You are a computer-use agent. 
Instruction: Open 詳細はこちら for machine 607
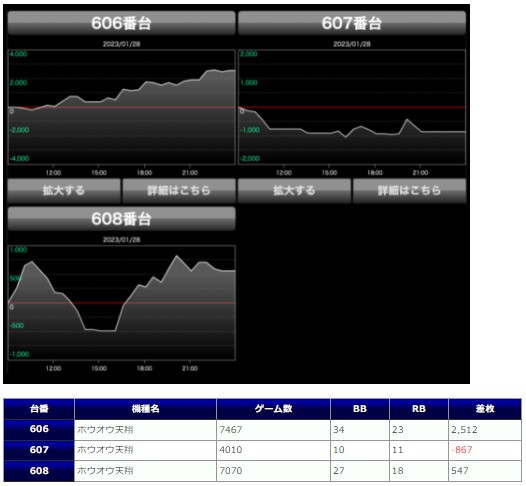coord(409,191)
